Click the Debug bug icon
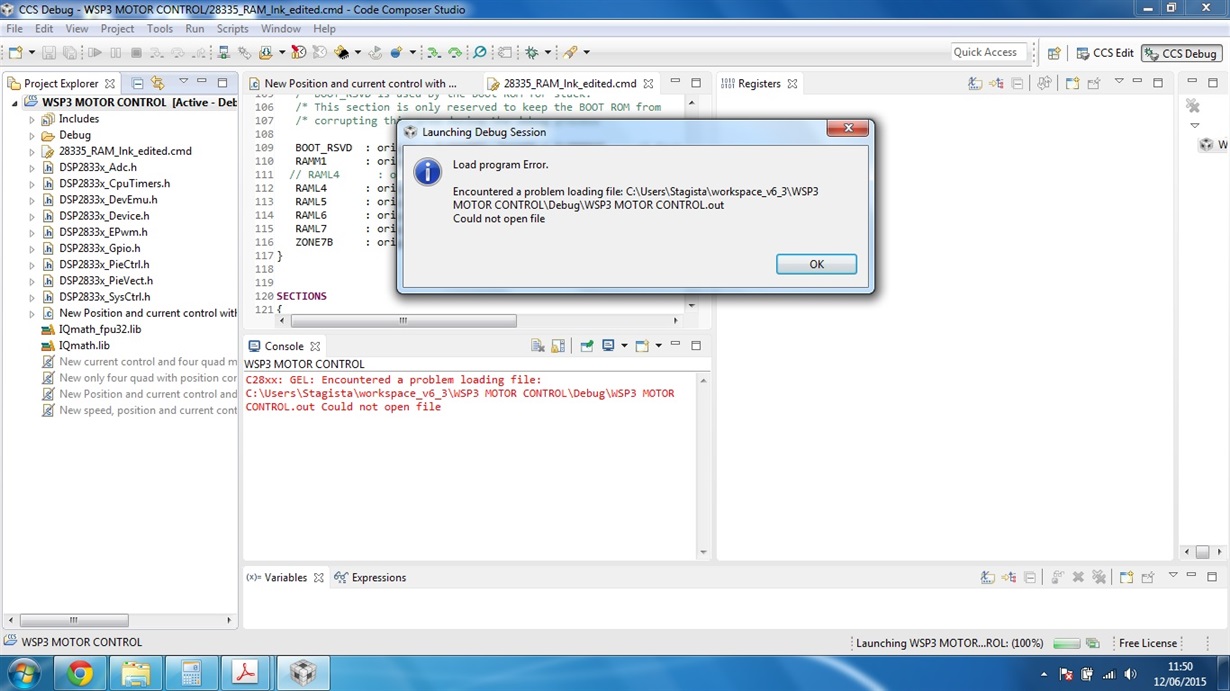Viewport: 1230px width, 691px height. tap(532, 52)
